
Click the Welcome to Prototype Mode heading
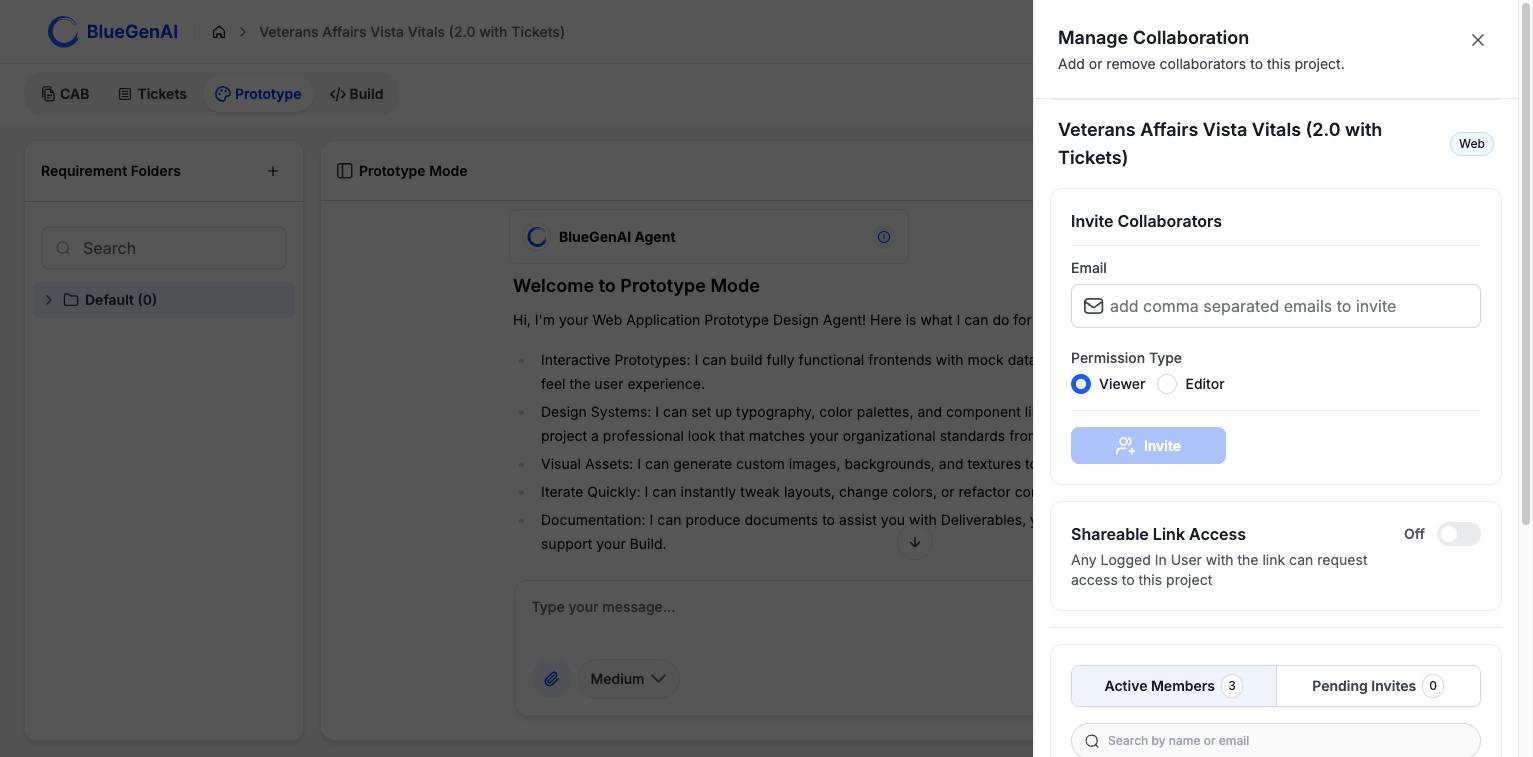(x=636, y=286)
